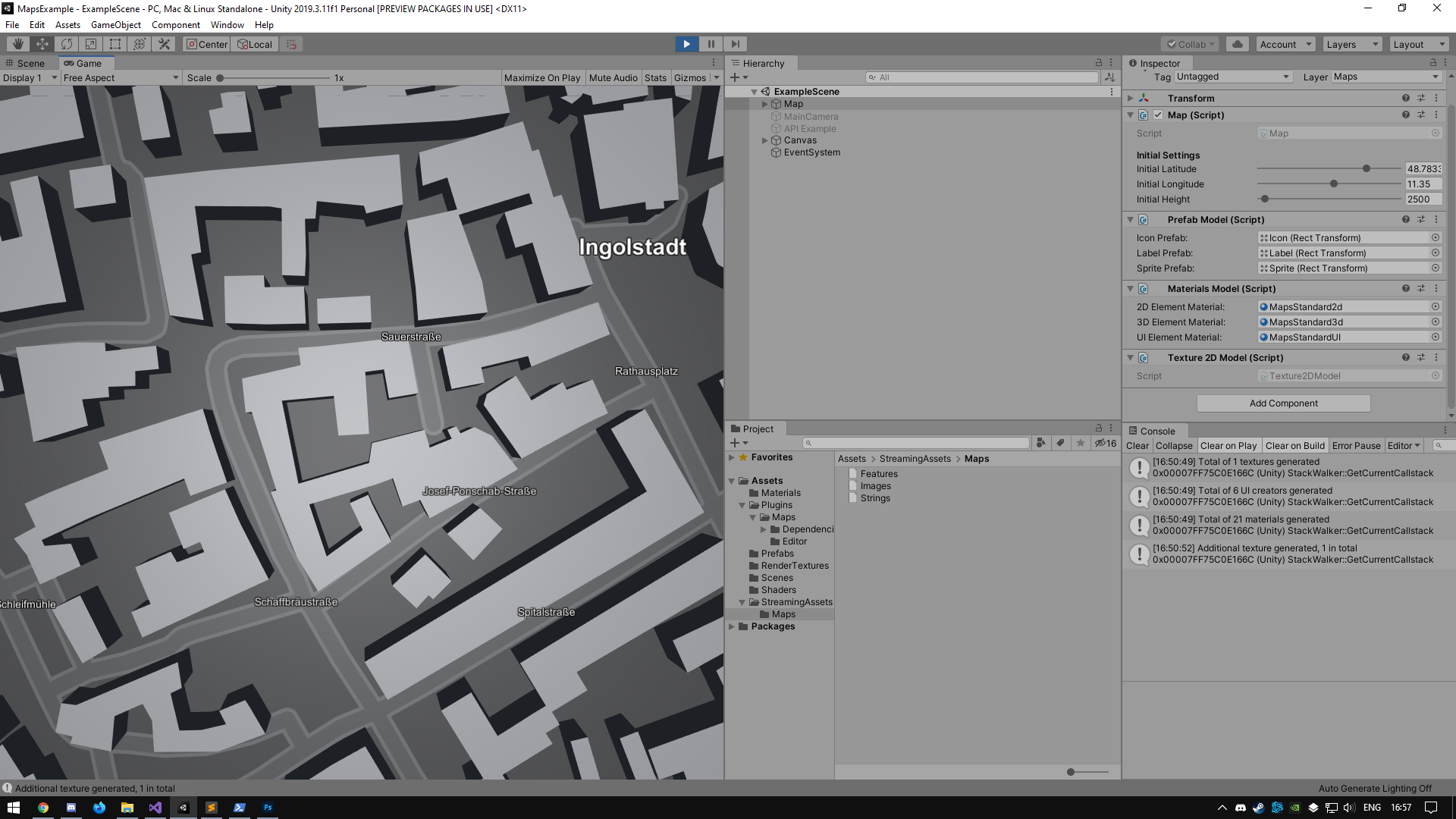
Task: Enable Error Pause in Console
Action: coord(1356,446)
